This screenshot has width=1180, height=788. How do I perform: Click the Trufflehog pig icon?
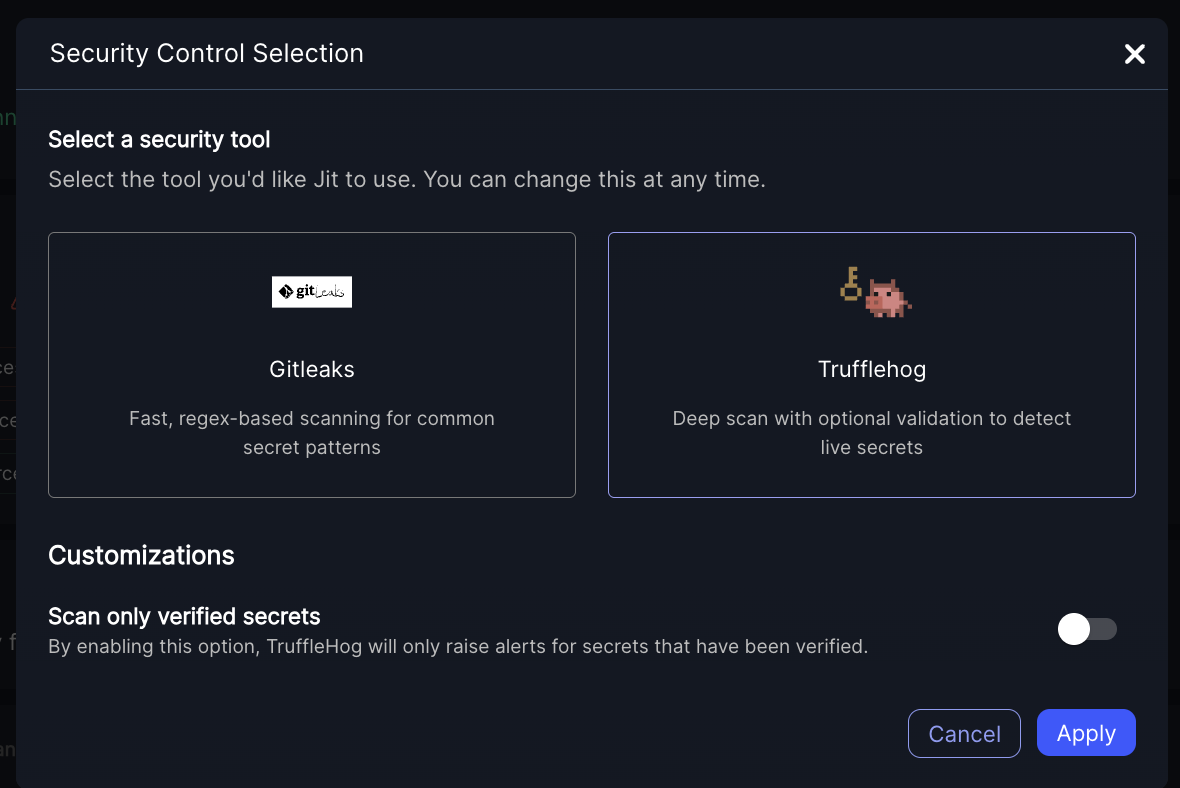click(x=887, y=298)
